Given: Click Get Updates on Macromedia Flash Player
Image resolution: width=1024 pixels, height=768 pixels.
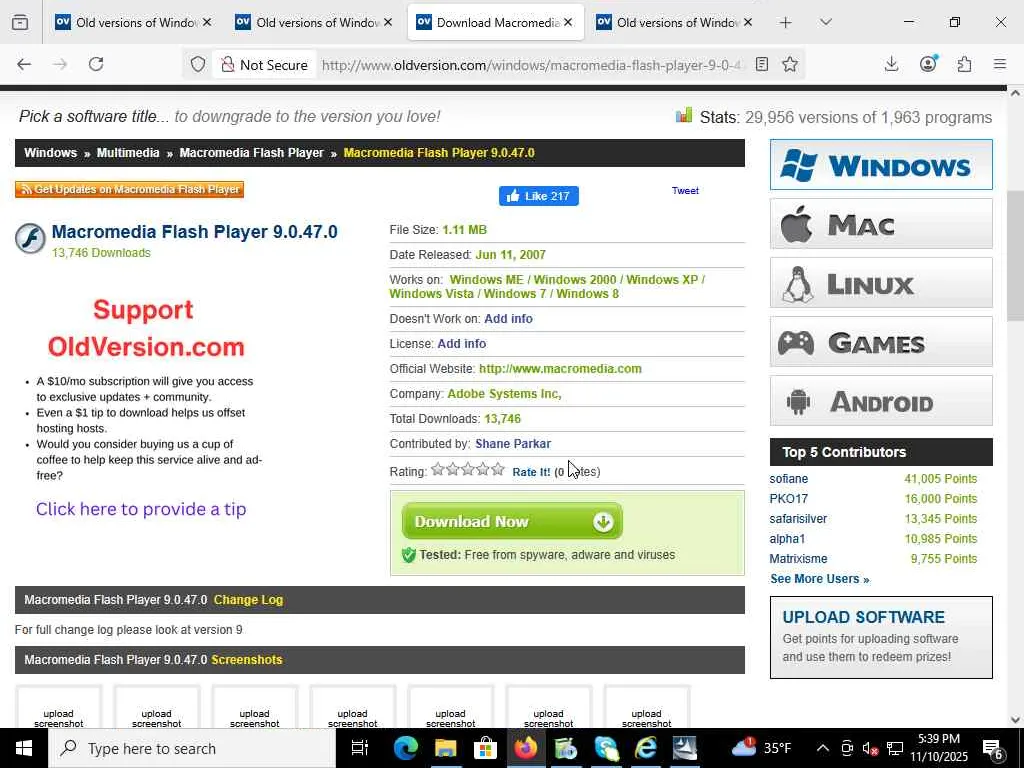Looking at the screenshot, I should coord(129,189).
